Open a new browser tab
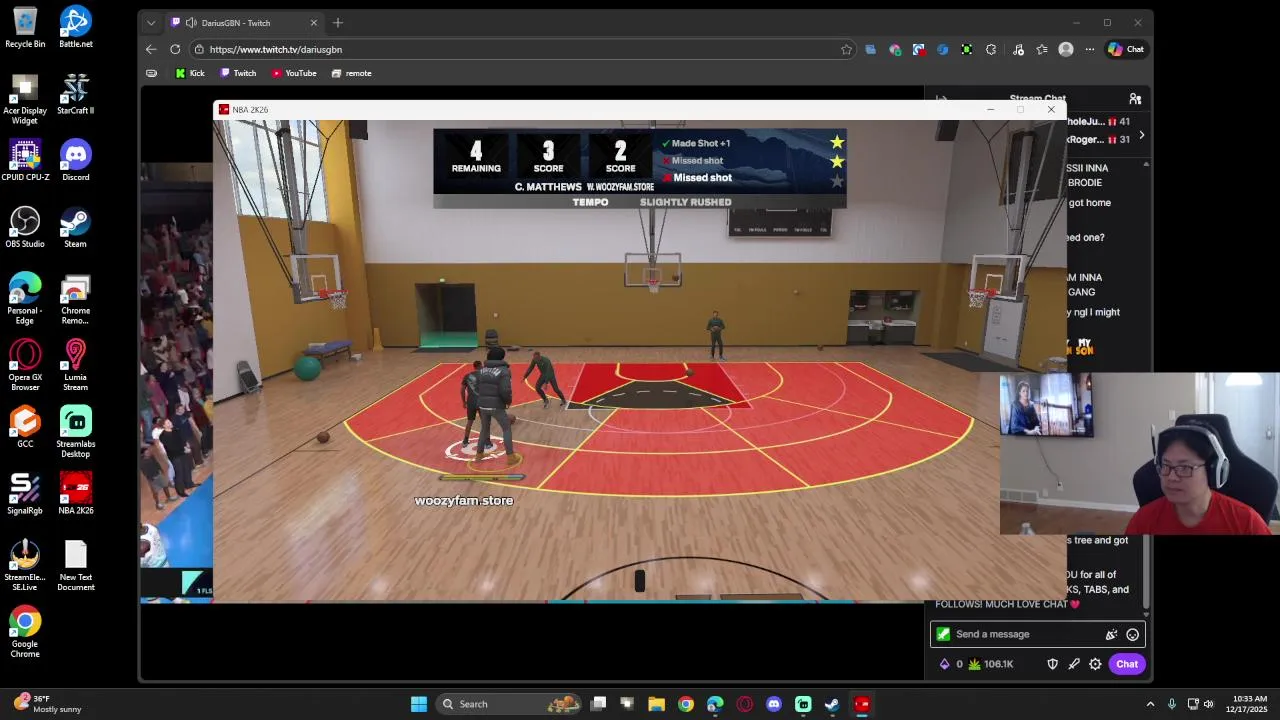The image size is (1280, 720). coord(338,22)
